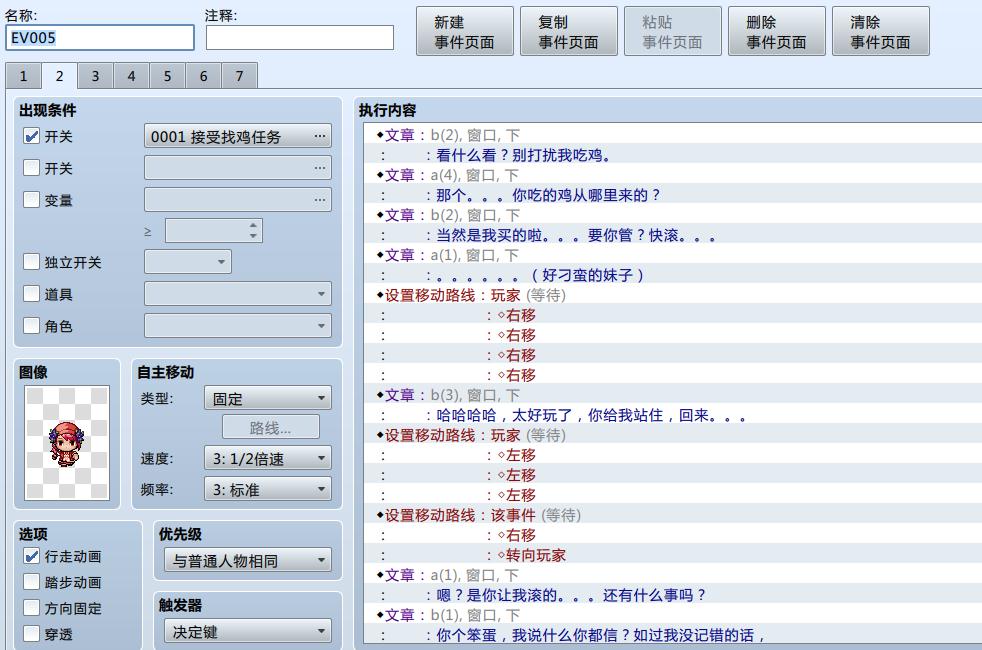Open the 速度 dropdown showing 3: 1/2倍速

pyautogui.click(x=268, y=458)
